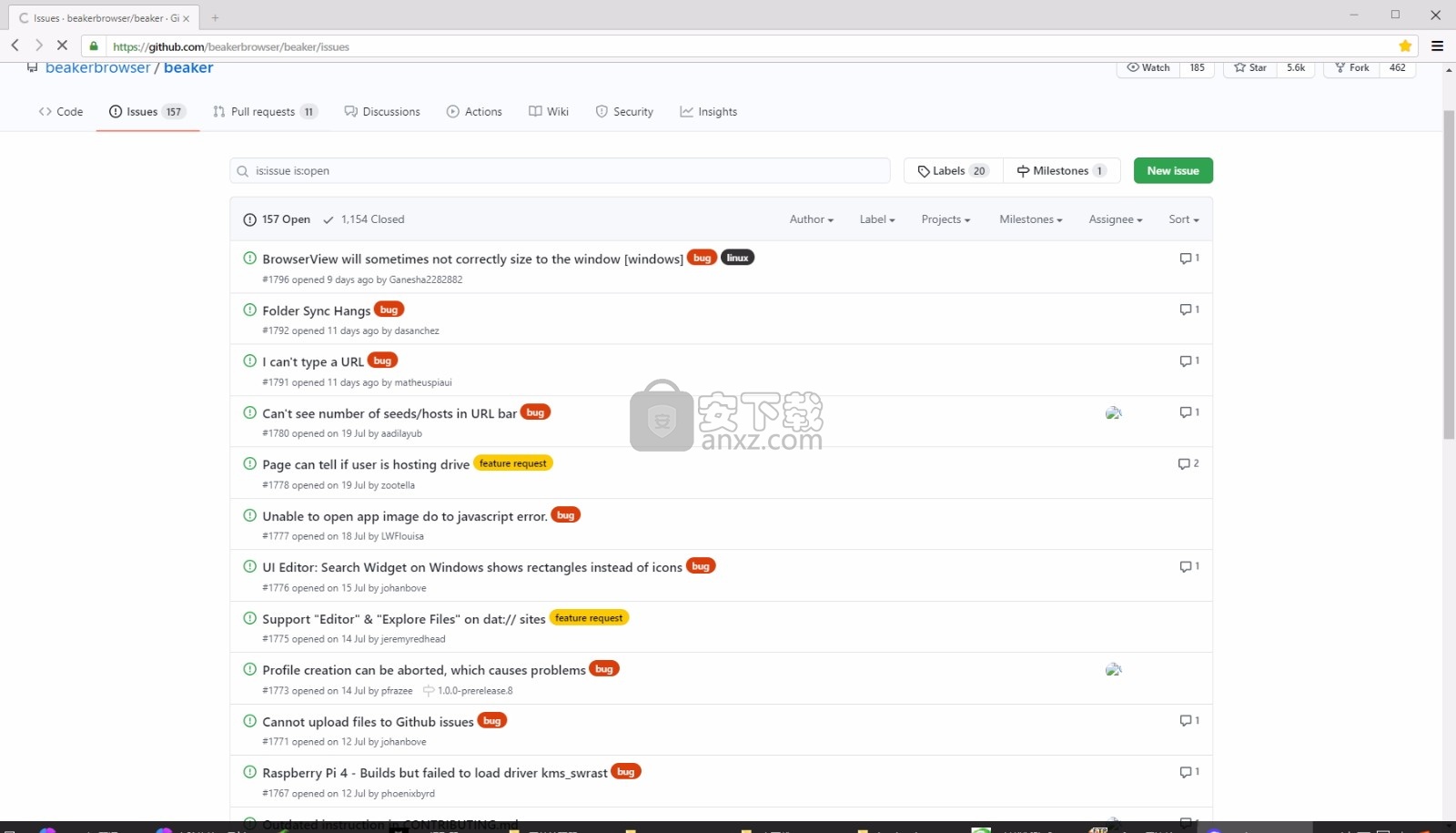Switch to the Code tab
Image resolution: width=1456 pixels, height=833 pixels.
(x=61, y=112)
